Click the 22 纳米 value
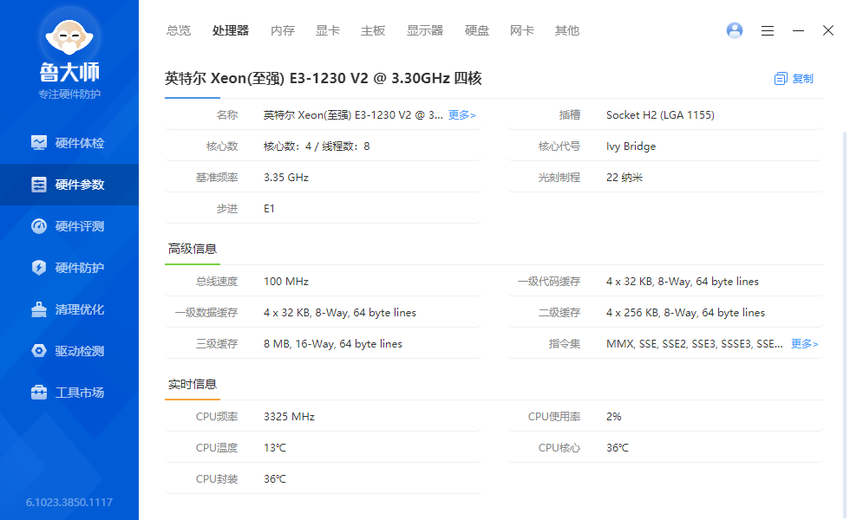The width and height of the screenshot is (850, 520). coord(624,177)
